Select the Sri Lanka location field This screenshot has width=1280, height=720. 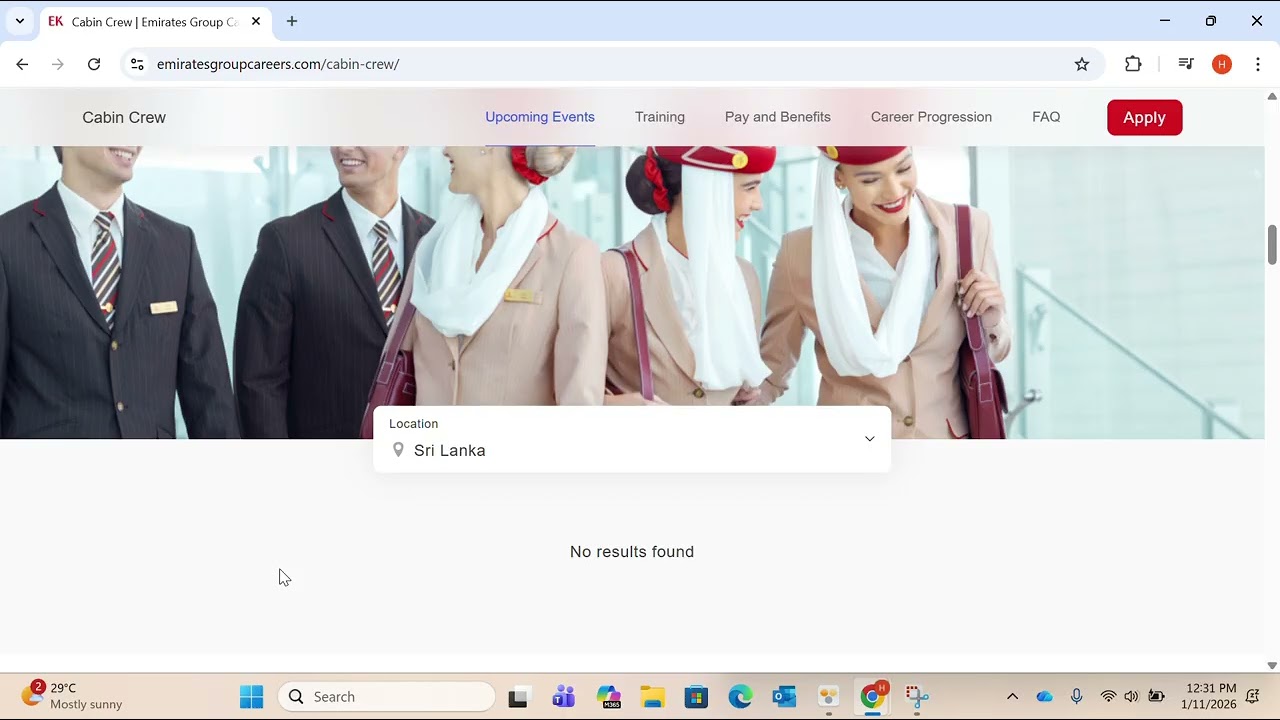pos(632,439)
